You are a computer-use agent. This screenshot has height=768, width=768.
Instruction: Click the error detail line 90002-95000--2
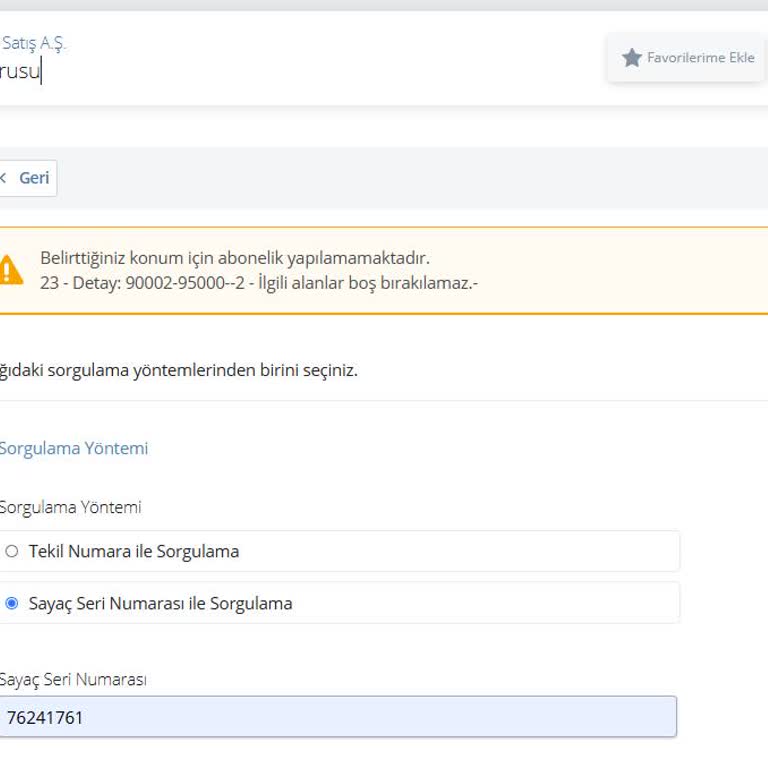coord(259,283)
